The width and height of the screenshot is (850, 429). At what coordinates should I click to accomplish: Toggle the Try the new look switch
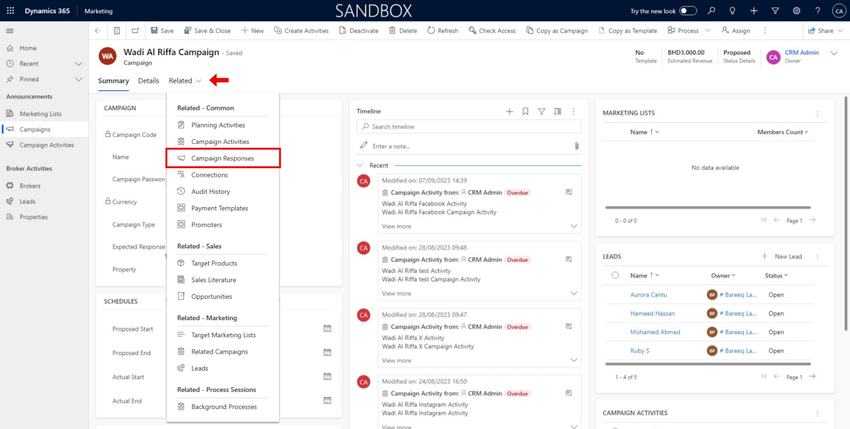(688, 11)
